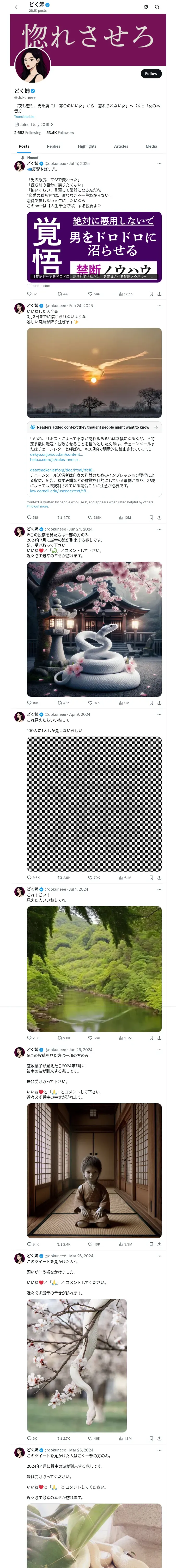Open the 53.4K Followers list

(60, 132)
